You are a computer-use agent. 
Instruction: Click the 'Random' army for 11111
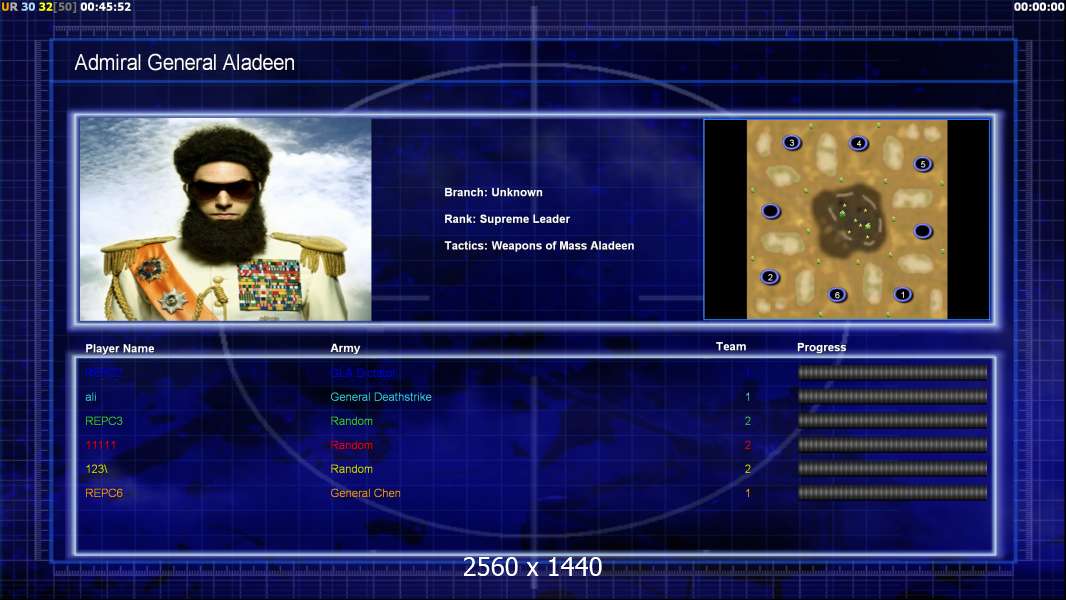point(351,445)
